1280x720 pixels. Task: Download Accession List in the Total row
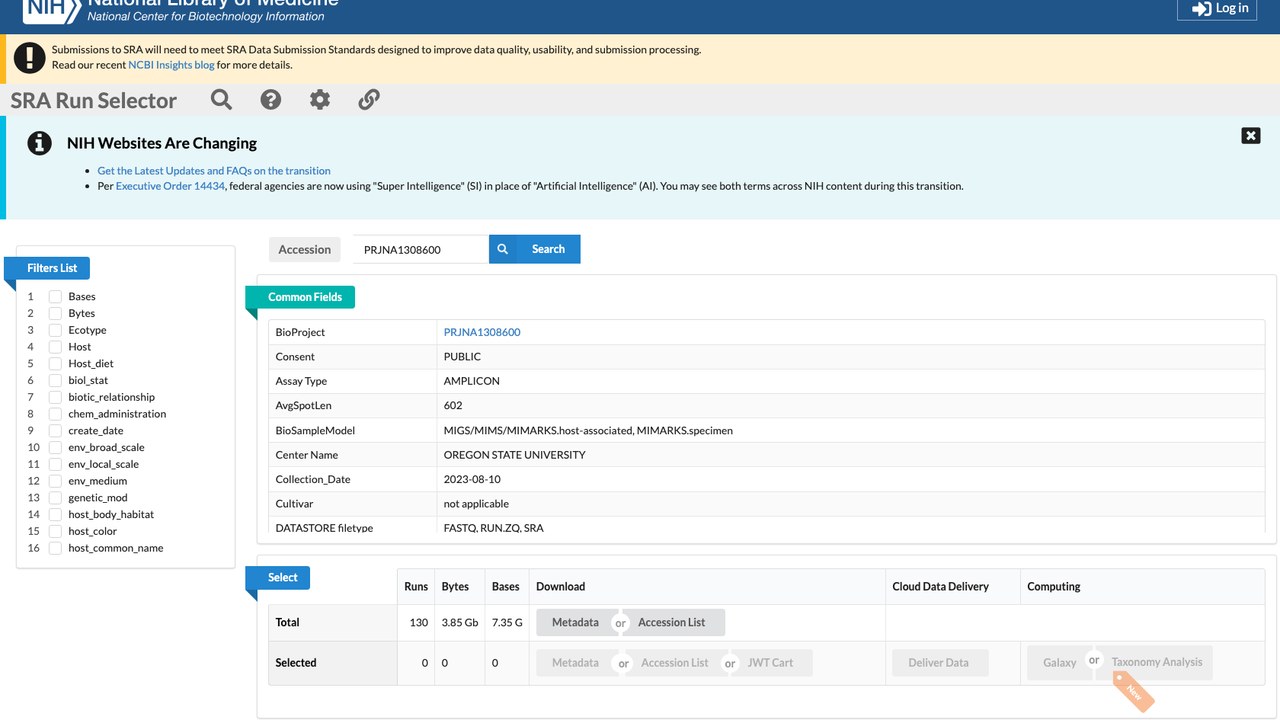point(672,622)
